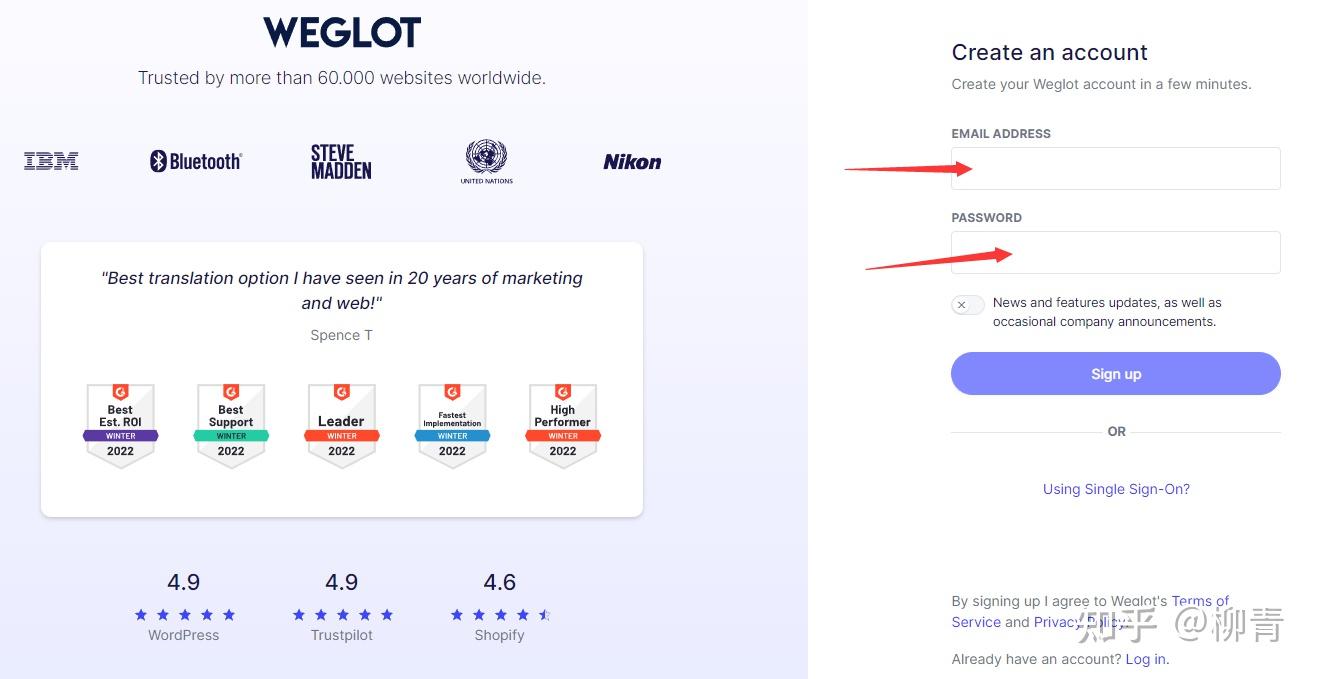This screenshot has height=679, width=1318.
Task: Click the Weglot logo
Action: coord(341,31)
